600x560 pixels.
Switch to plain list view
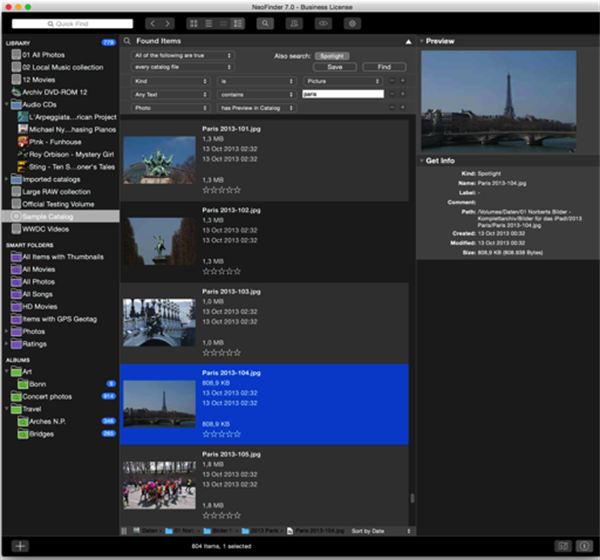pos(209,24)
